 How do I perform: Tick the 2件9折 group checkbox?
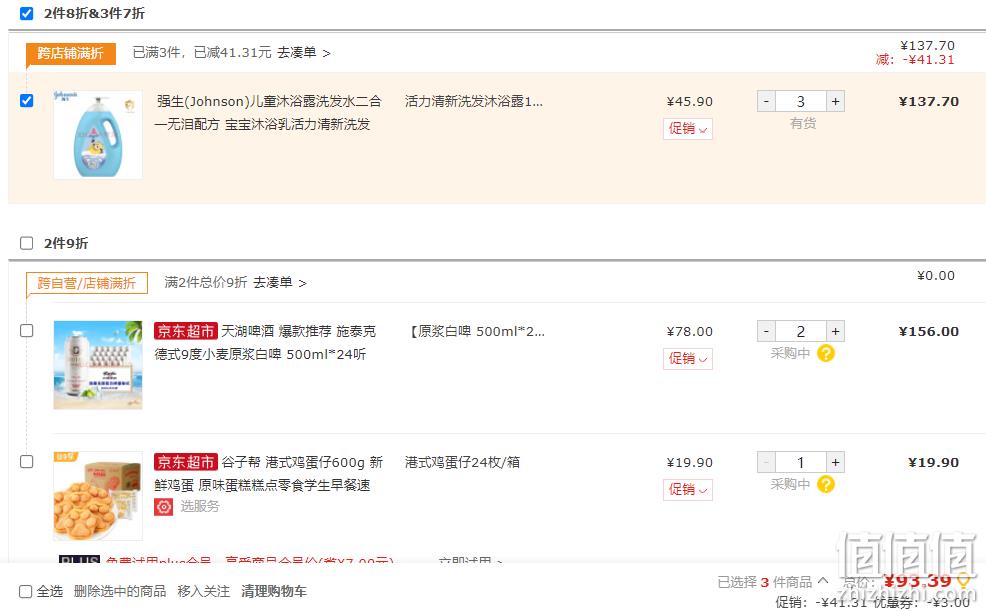pos(26,243)
